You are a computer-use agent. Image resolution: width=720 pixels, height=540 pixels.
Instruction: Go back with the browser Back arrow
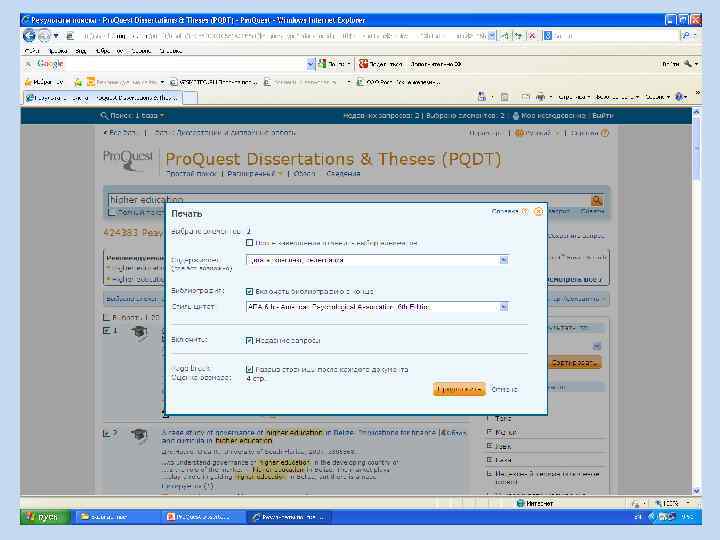point(29,35)
